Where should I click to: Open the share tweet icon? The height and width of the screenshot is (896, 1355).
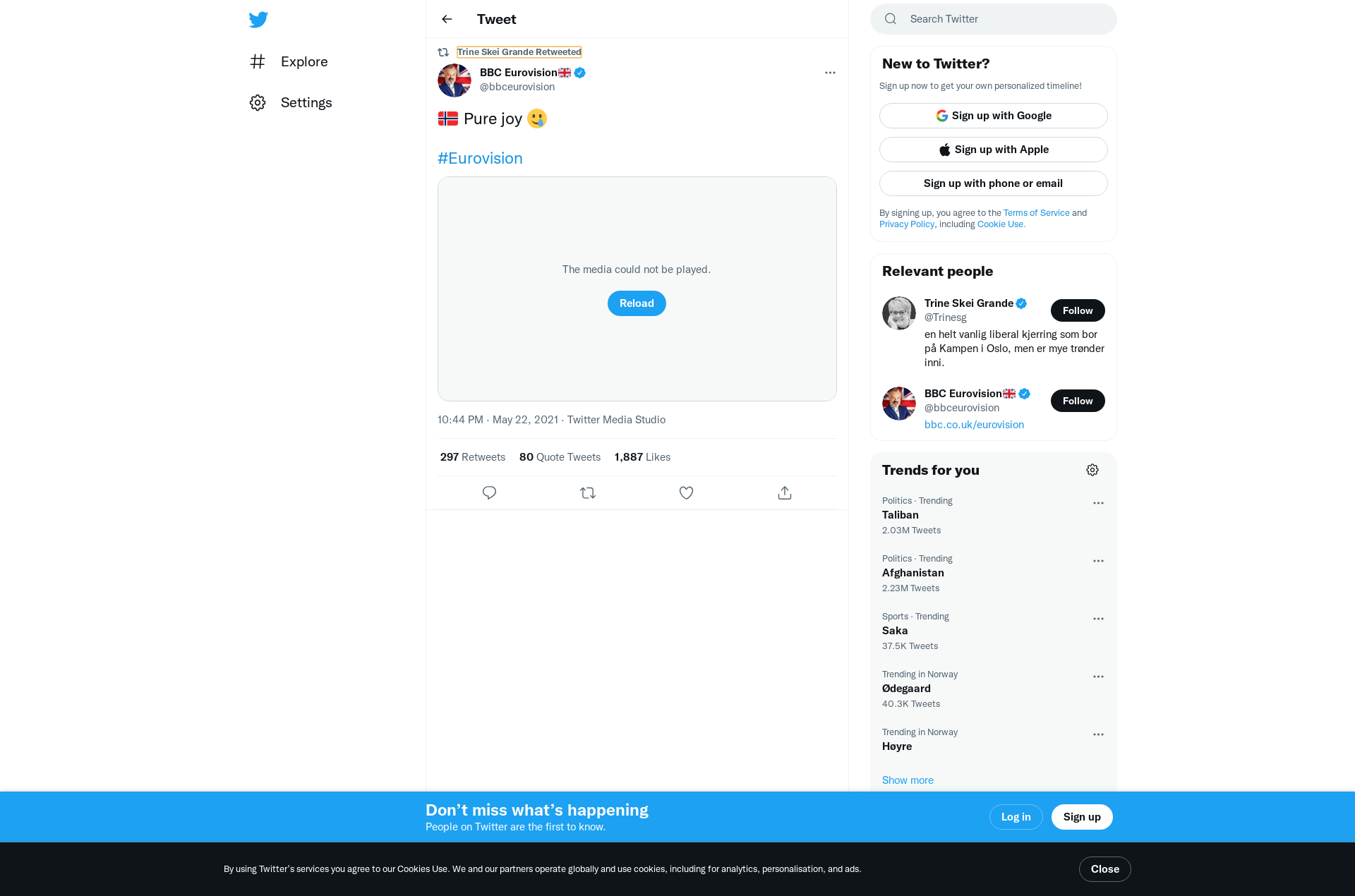point(785,492)
